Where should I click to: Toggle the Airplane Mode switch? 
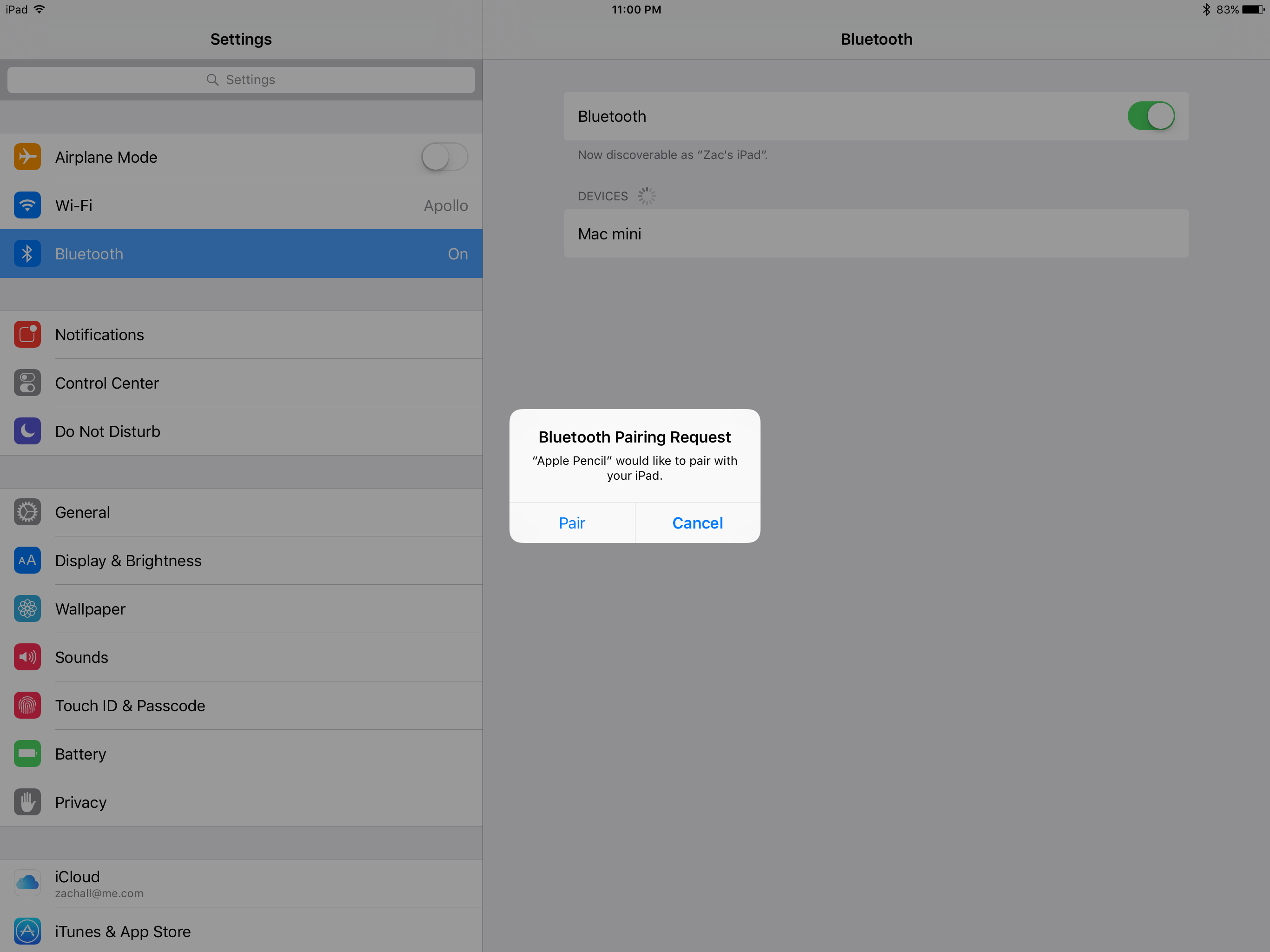click(x=444, y=157)
